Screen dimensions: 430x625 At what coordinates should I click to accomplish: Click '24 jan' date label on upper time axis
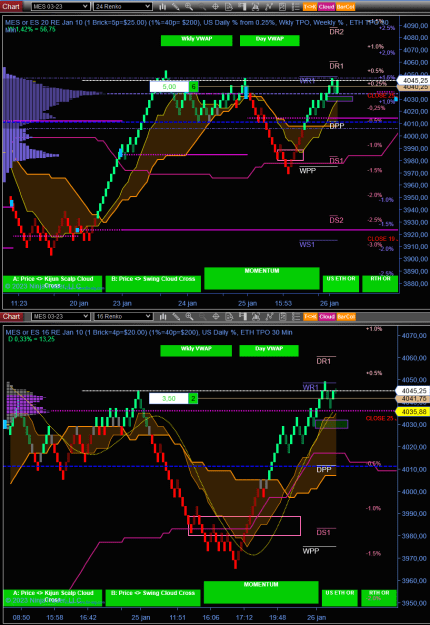187,303
